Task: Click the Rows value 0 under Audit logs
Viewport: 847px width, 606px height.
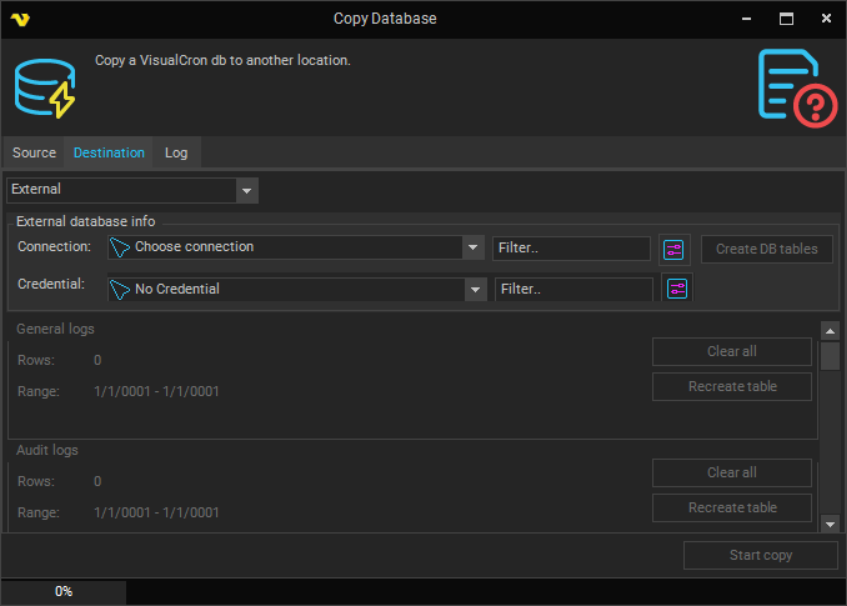Action: (97, 481)
